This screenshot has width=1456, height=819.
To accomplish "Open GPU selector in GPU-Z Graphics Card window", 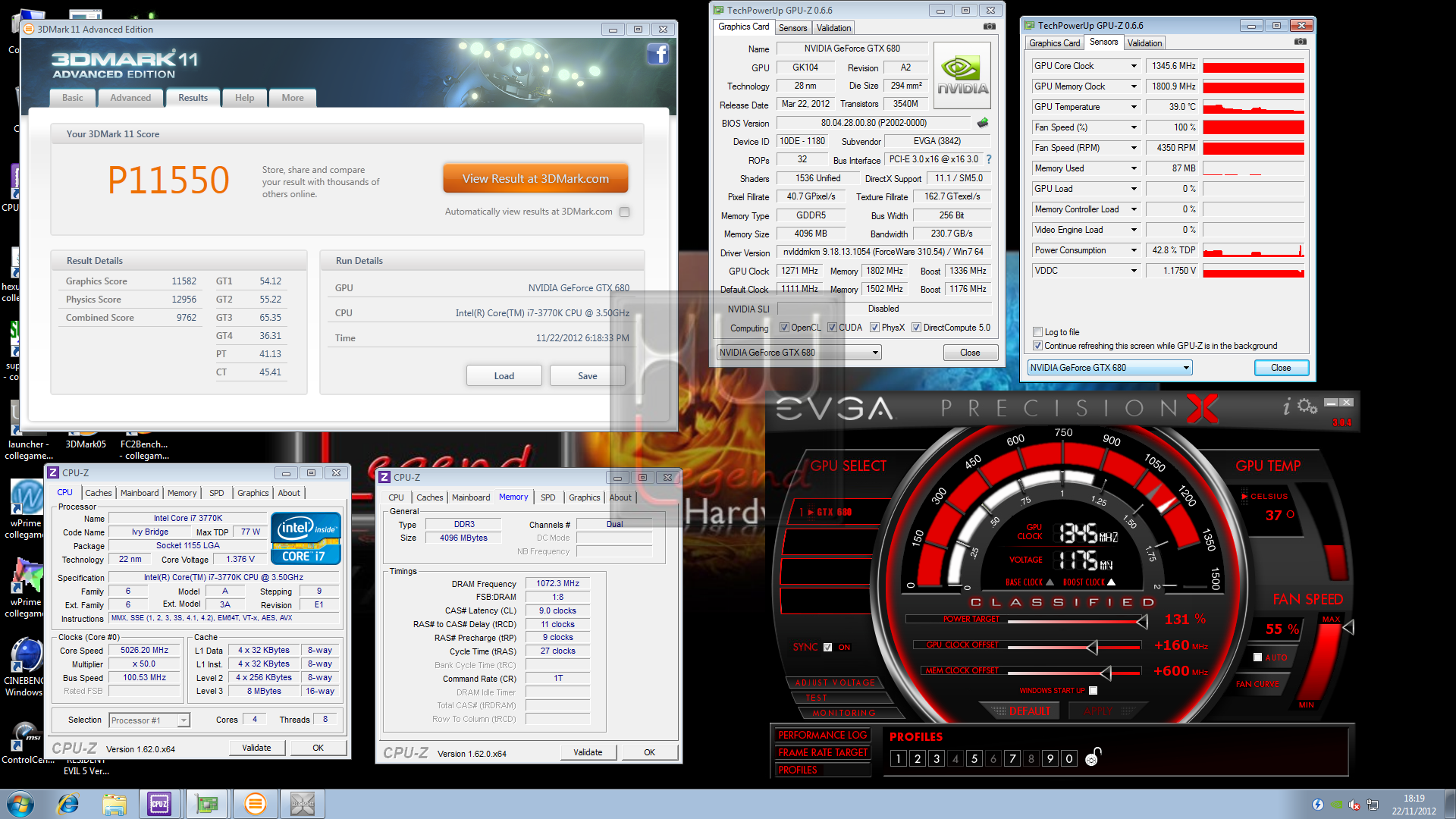I will click(799, 353).
